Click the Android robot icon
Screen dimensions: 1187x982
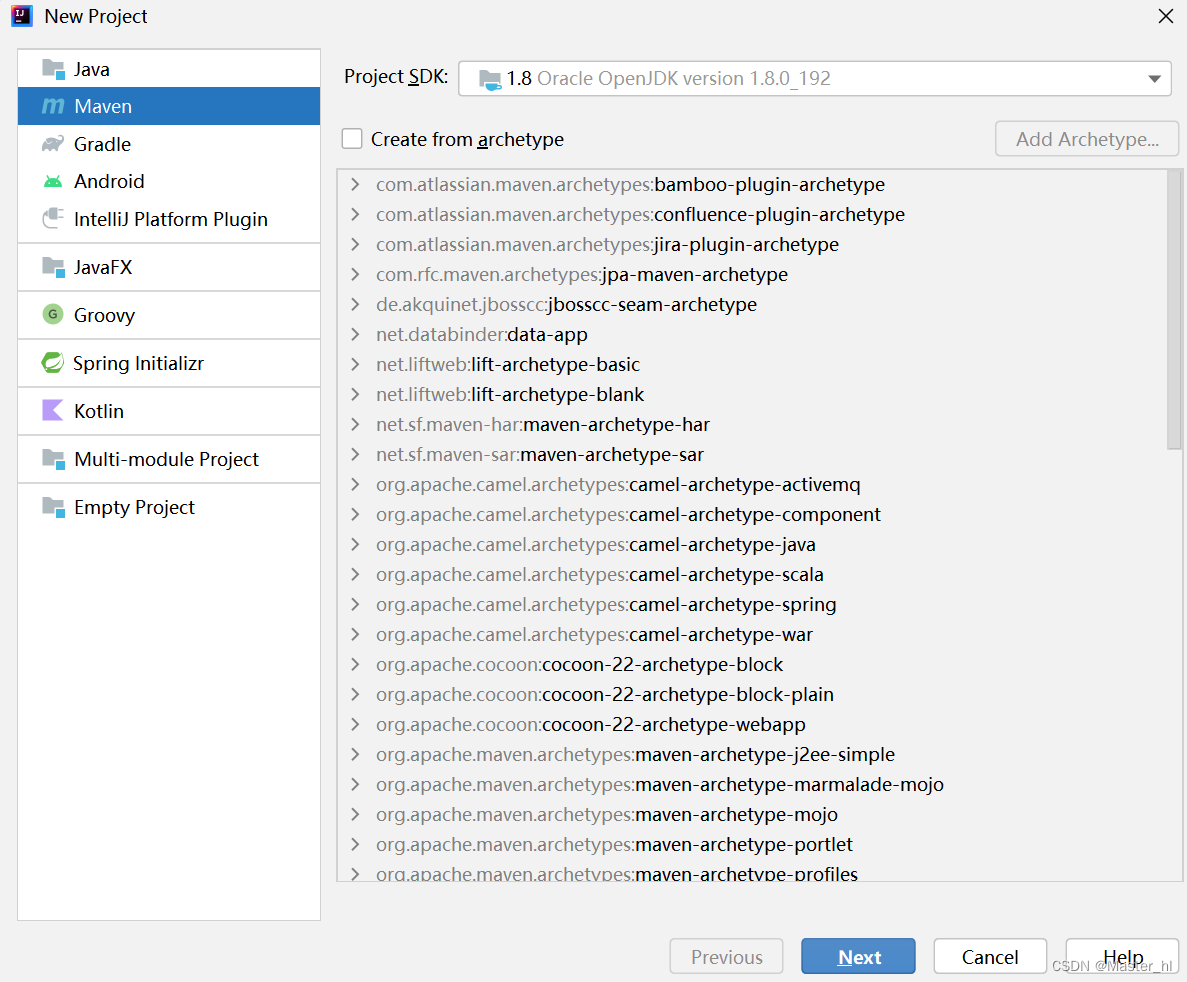tap(53, 181)
